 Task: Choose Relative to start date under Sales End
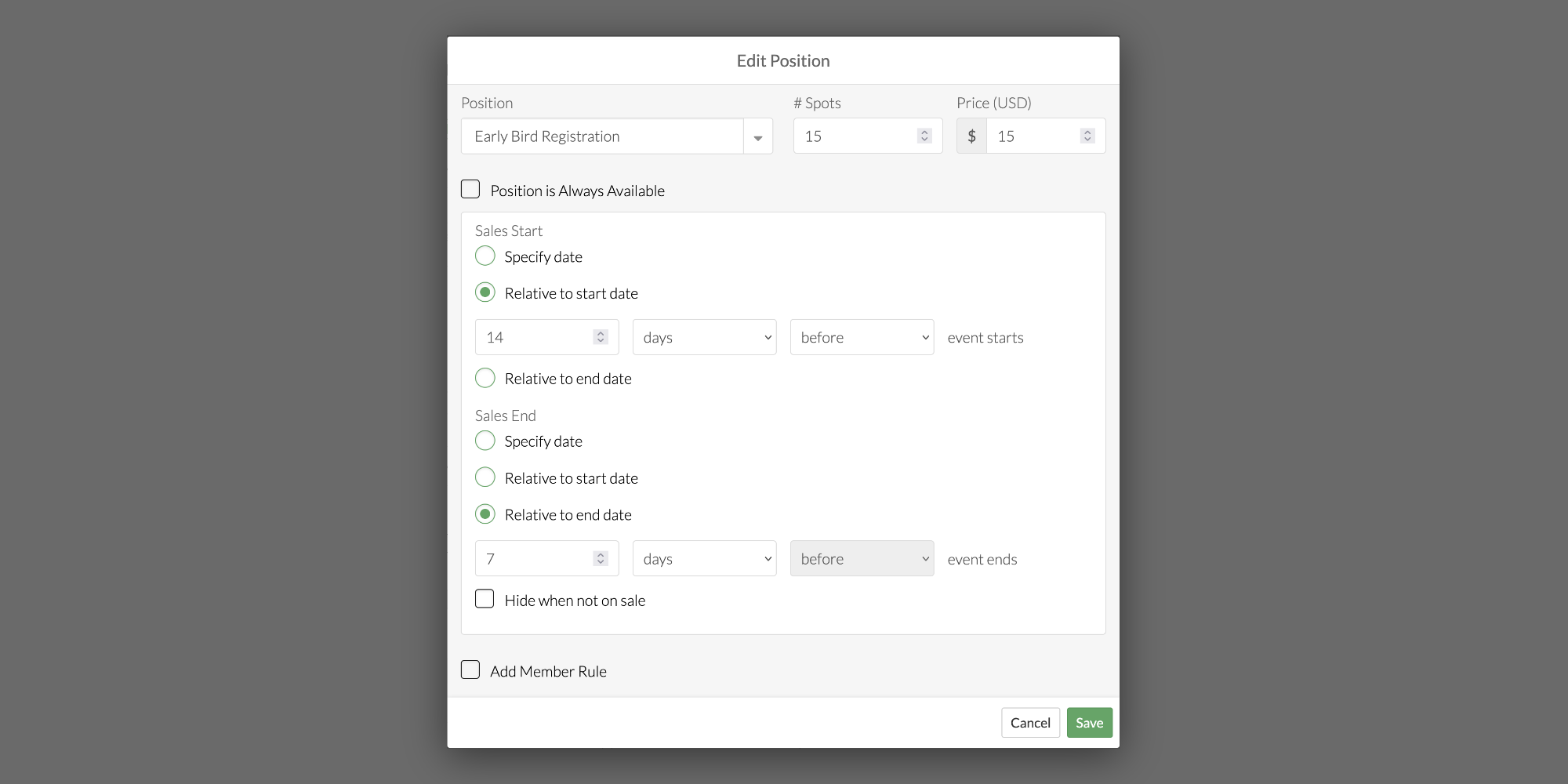click(x=485, y=477)
